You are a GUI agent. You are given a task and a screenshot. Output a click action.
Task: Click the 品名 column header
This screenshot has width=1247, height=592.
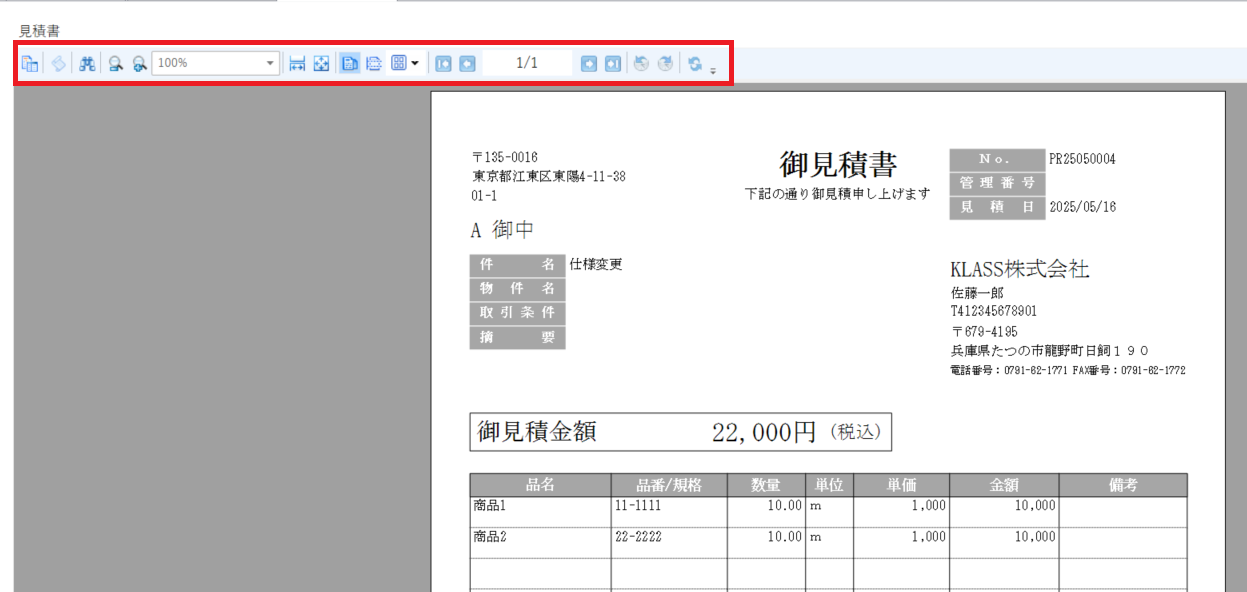(x=541, y=485)
